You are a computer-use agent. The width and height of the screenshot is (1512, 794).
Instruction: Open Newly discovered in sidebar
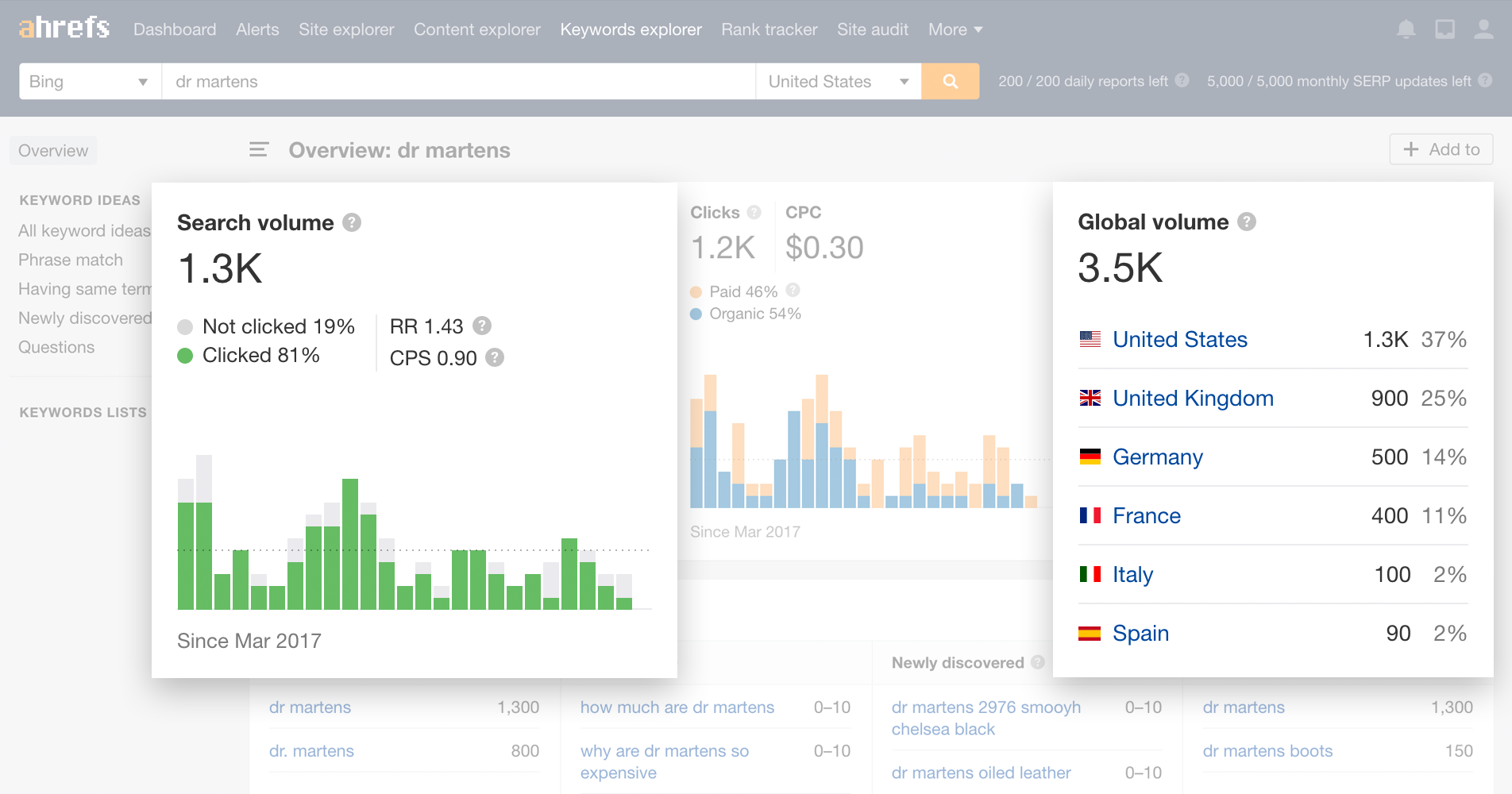click(84, 318)
